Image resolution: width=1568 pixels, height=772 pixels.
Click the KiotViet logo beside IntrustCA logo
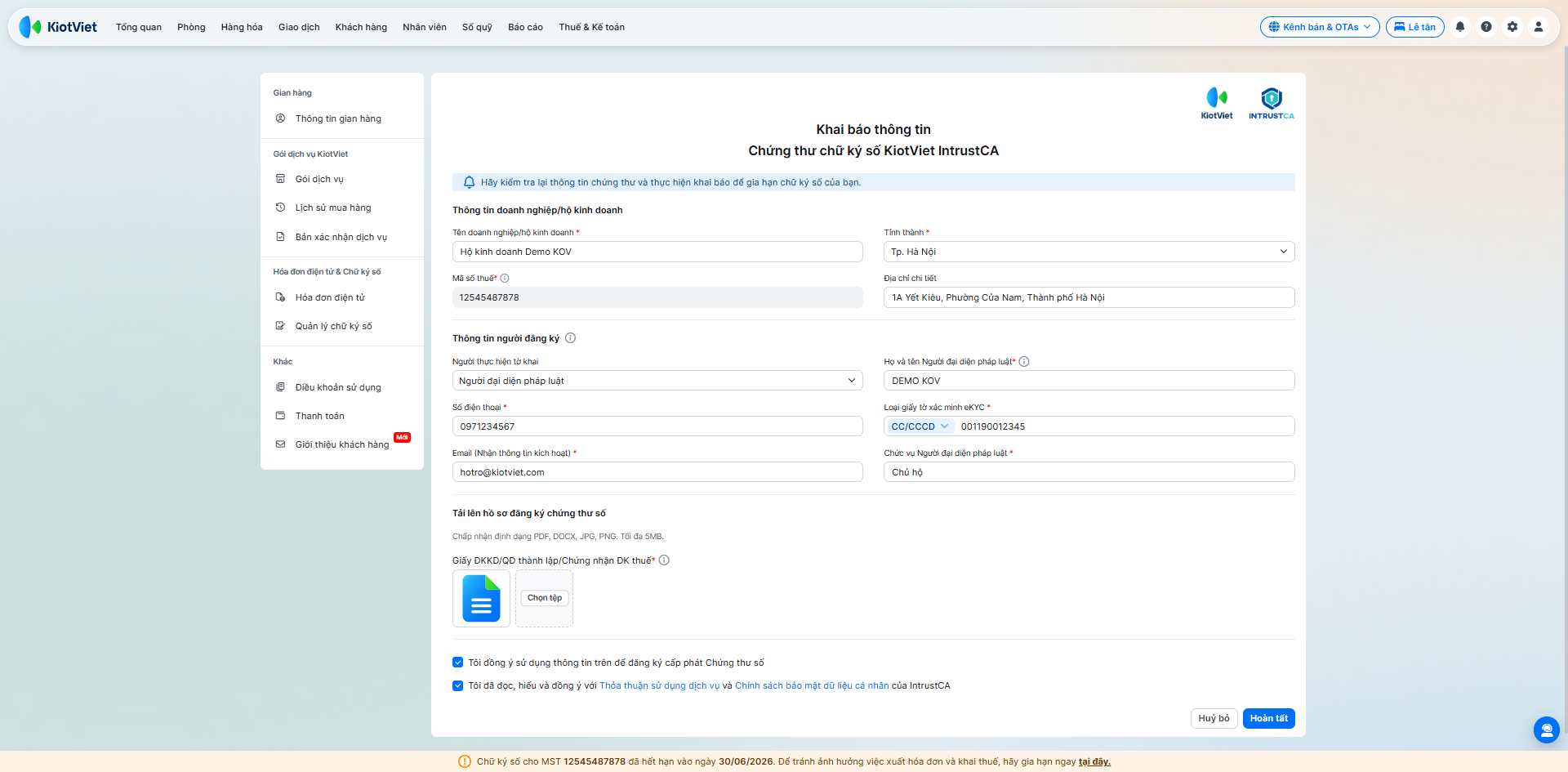(1217, 104)
